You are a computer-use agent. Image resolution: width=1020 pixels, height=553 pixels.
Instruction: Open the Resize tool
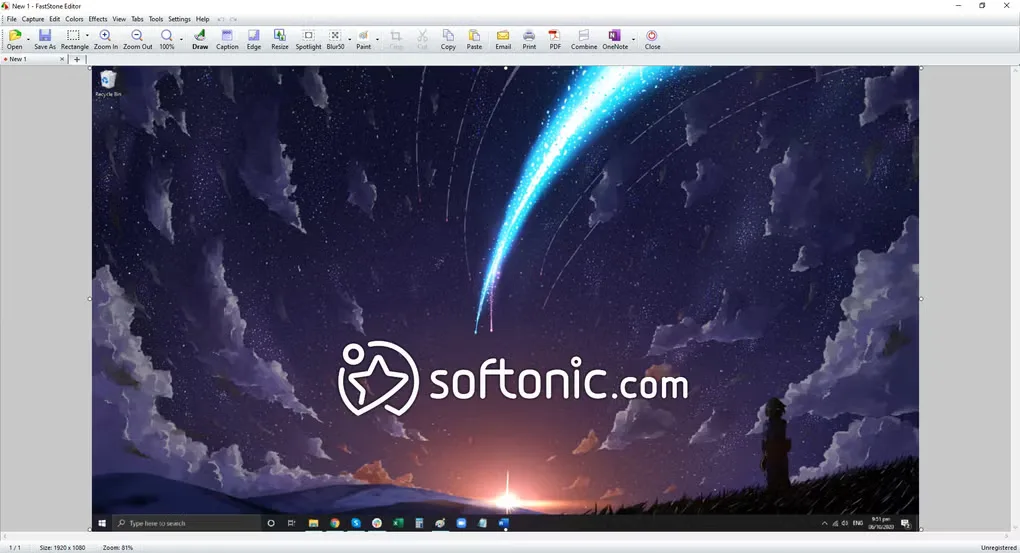click(280, 39)
